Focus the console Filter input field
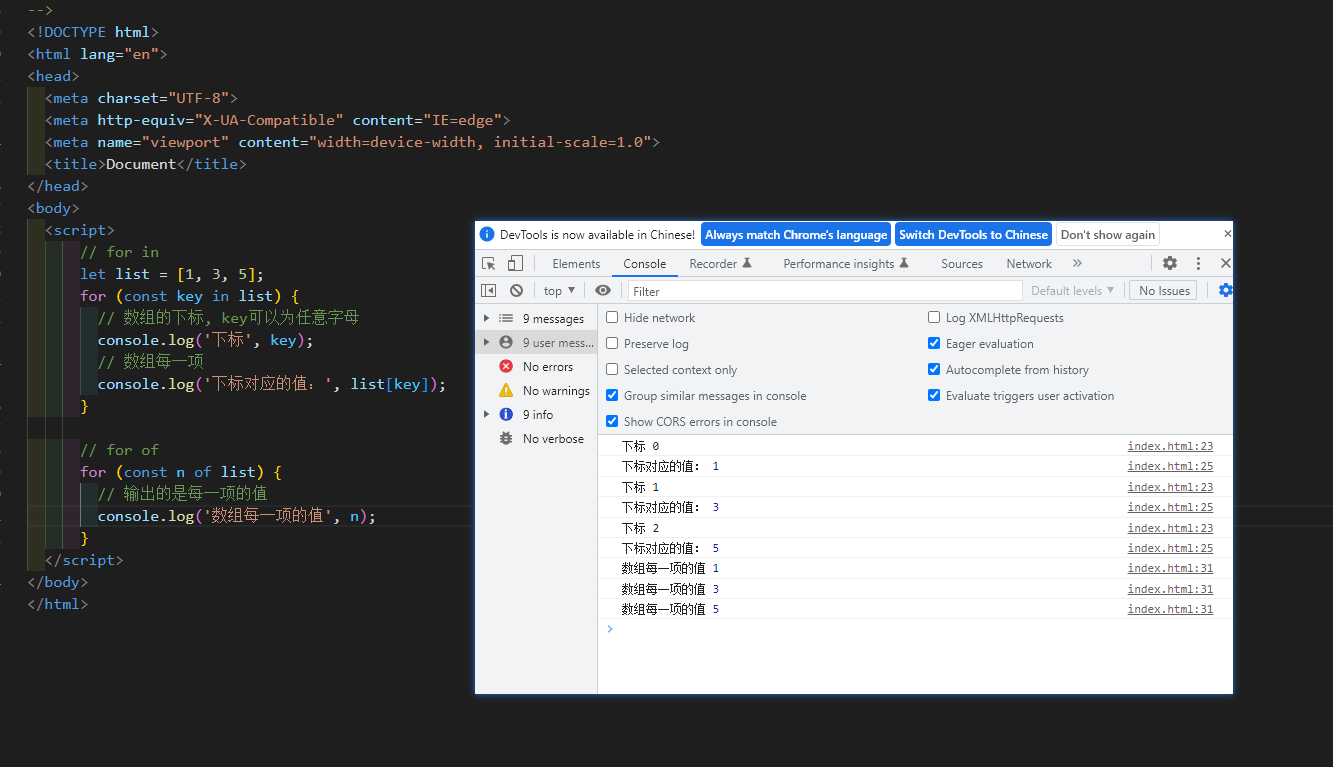Screen dimensions: 1333x767 click(825, 291)
